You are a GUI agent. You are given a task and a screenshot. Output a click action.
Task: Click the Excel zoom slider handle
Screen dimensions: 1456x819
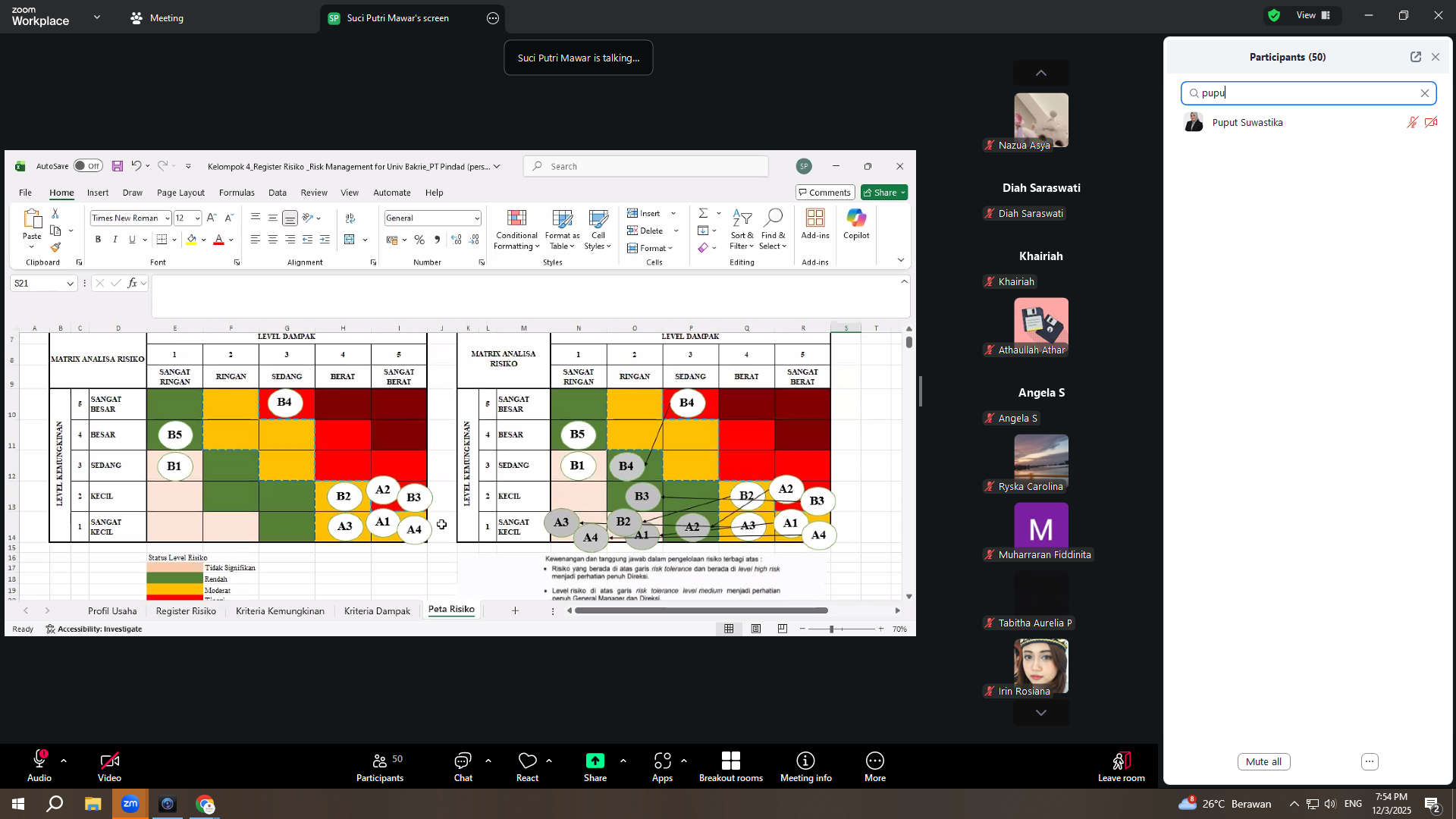point(832,629)
